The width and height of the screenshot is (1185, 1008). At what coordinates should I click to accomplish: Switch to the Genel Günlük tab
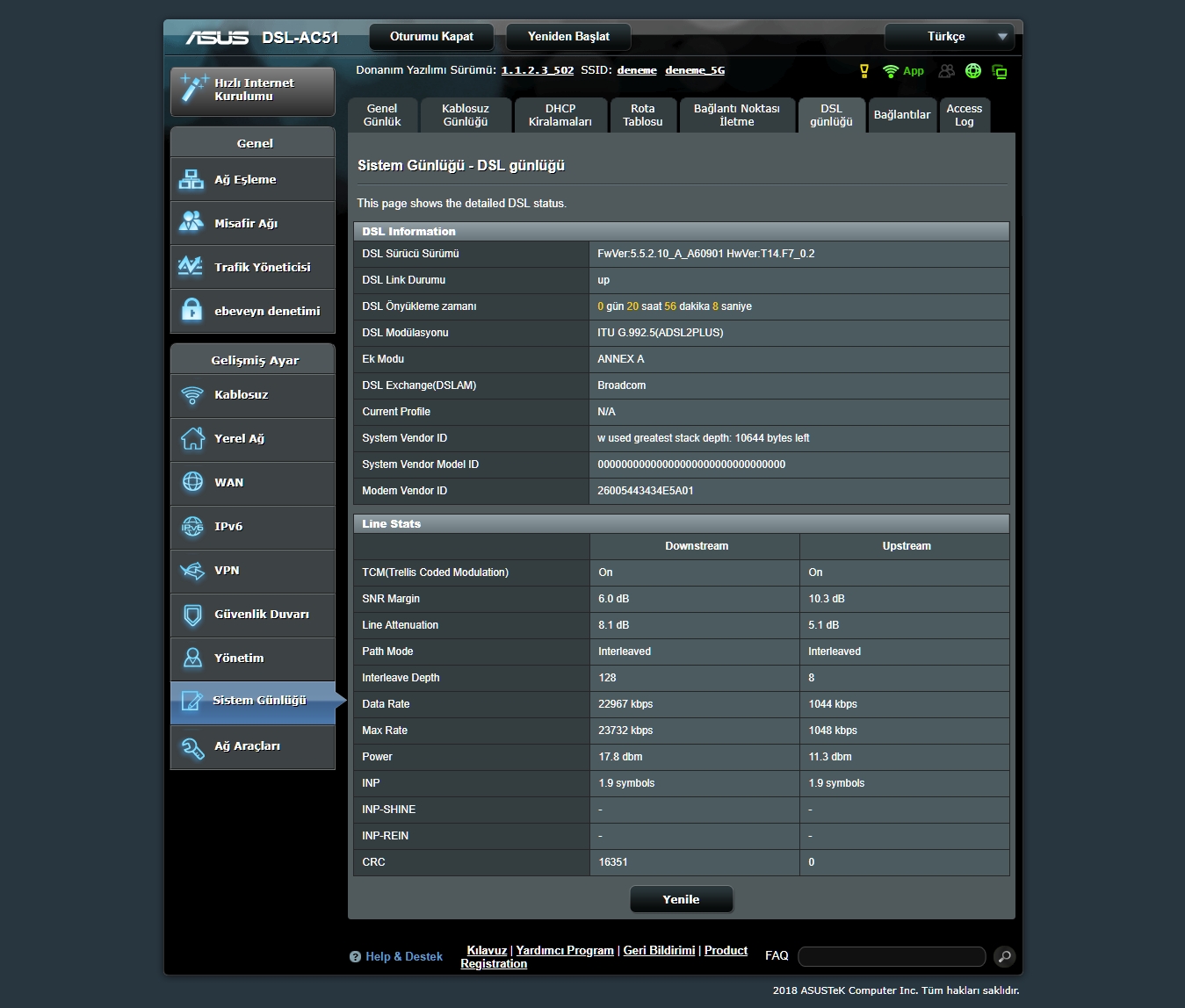pyautogui.click(x=382, y=115)
